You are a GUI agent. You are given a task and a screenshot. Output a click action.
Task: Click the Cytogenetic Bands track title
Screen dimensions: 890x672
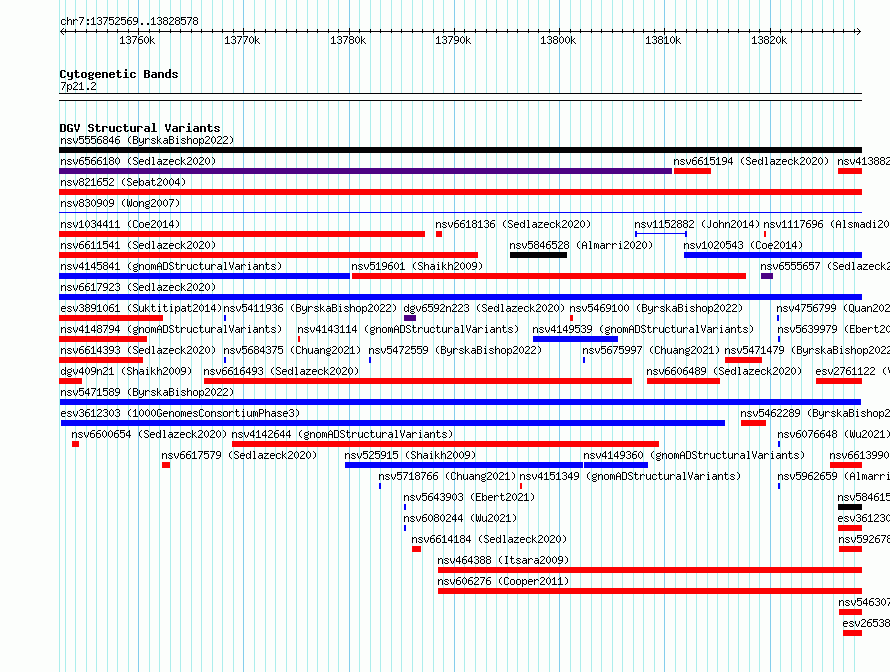119,74
